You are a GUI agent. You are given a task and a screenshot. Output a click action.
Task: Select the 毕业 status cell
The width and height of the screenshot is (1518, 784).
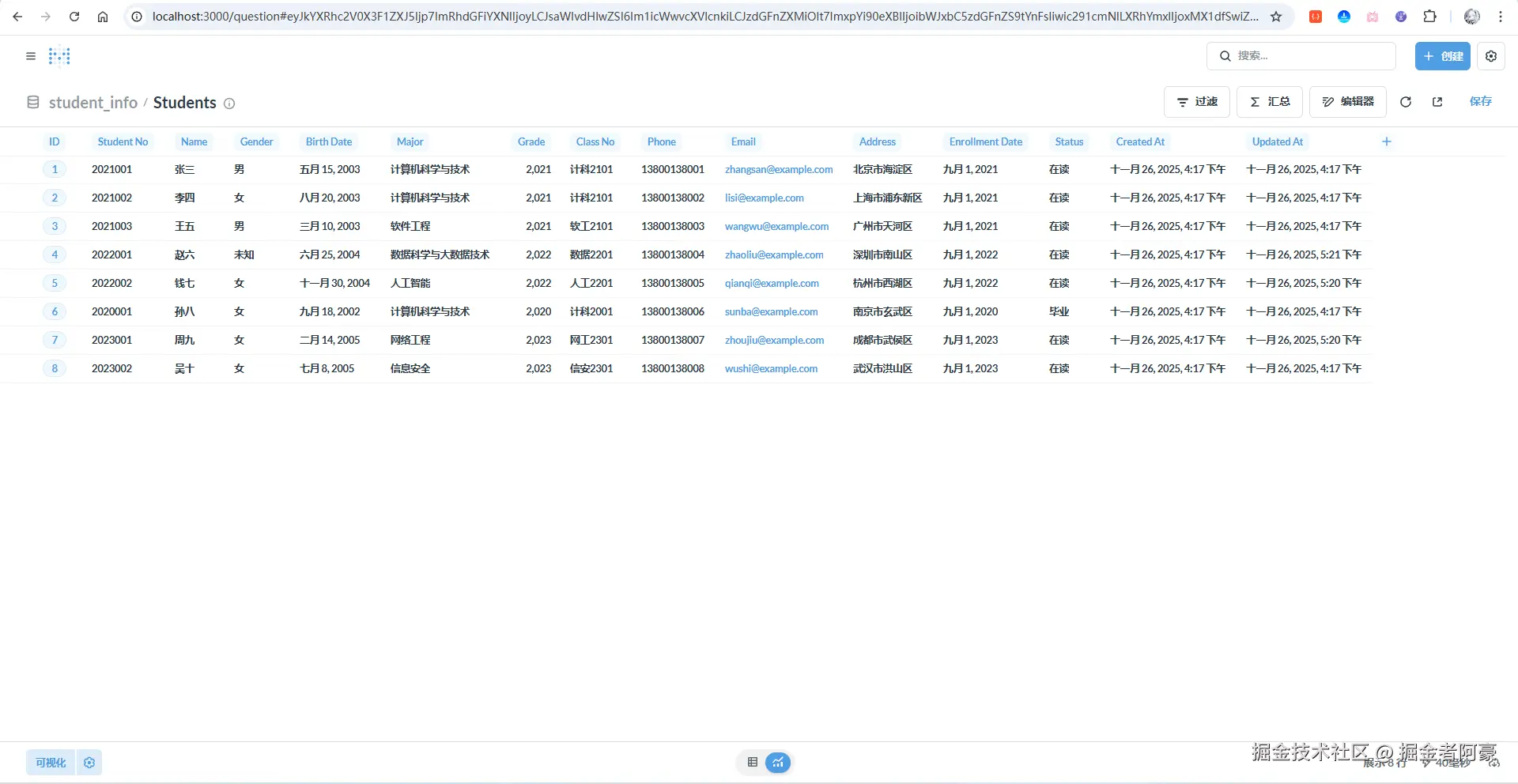coord(1059,311)
